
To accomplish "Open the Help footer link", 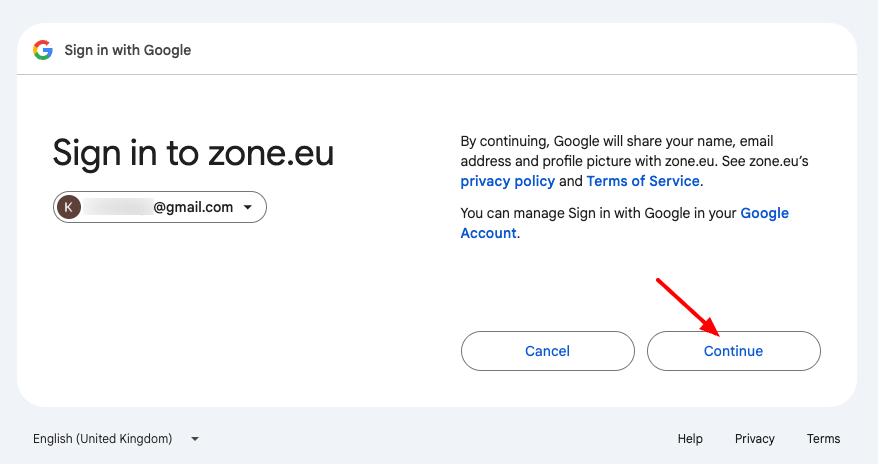I will (x=690, y=438).
